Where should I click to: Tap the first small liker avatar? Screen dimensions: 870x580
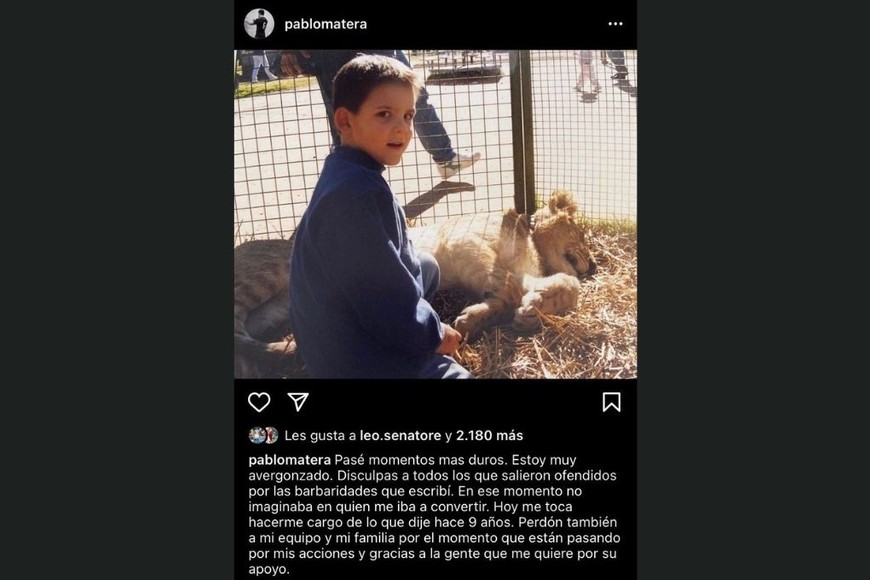click(x=256, y=435)
